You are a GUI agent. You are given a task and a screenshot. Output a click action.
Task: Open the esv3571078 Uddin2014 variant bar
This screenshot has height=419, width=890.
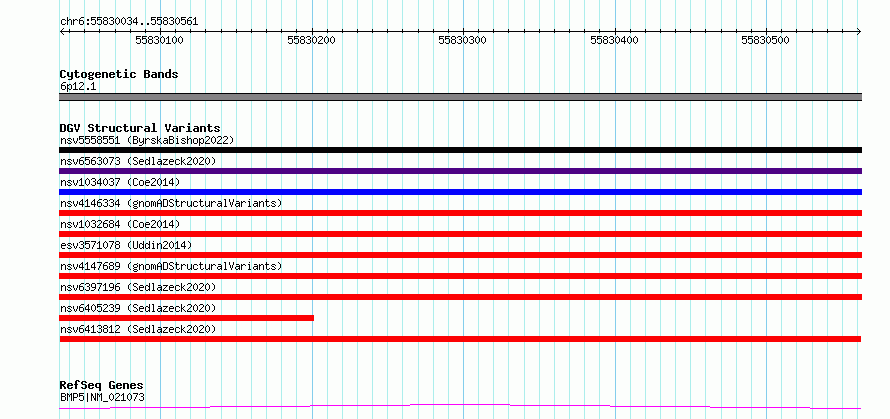[x=460, y=255]
